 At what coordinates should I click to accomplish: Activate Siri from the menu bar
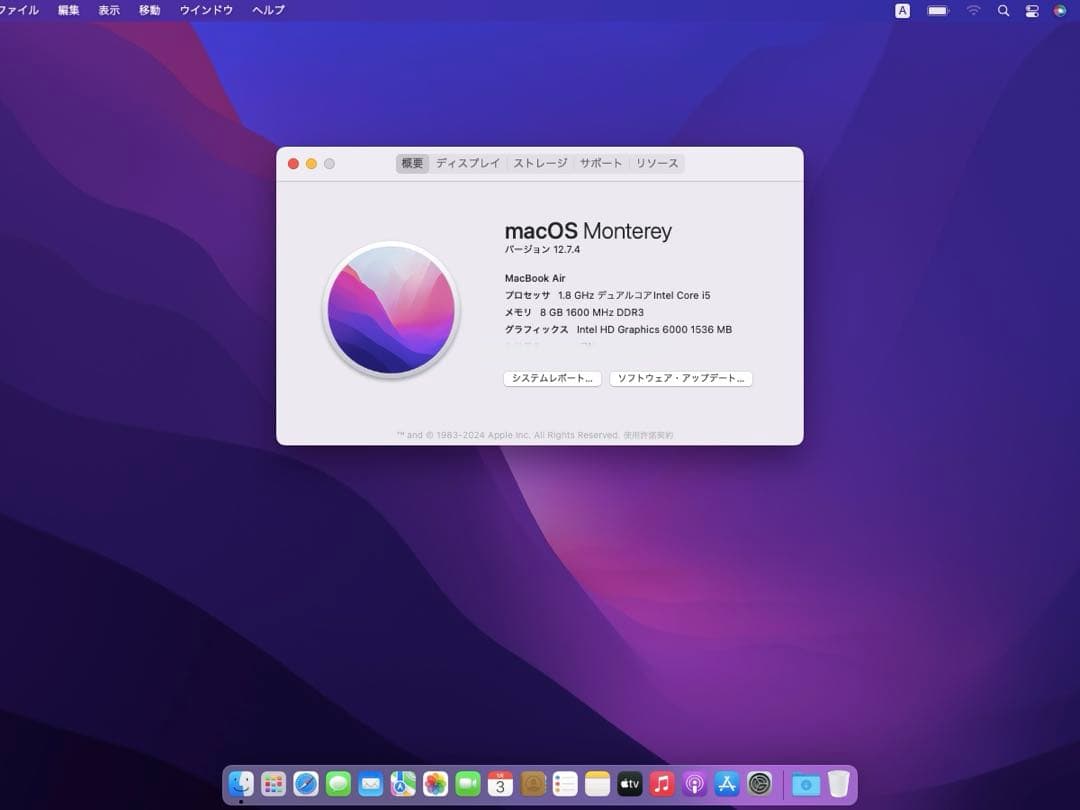(1060, 10)
